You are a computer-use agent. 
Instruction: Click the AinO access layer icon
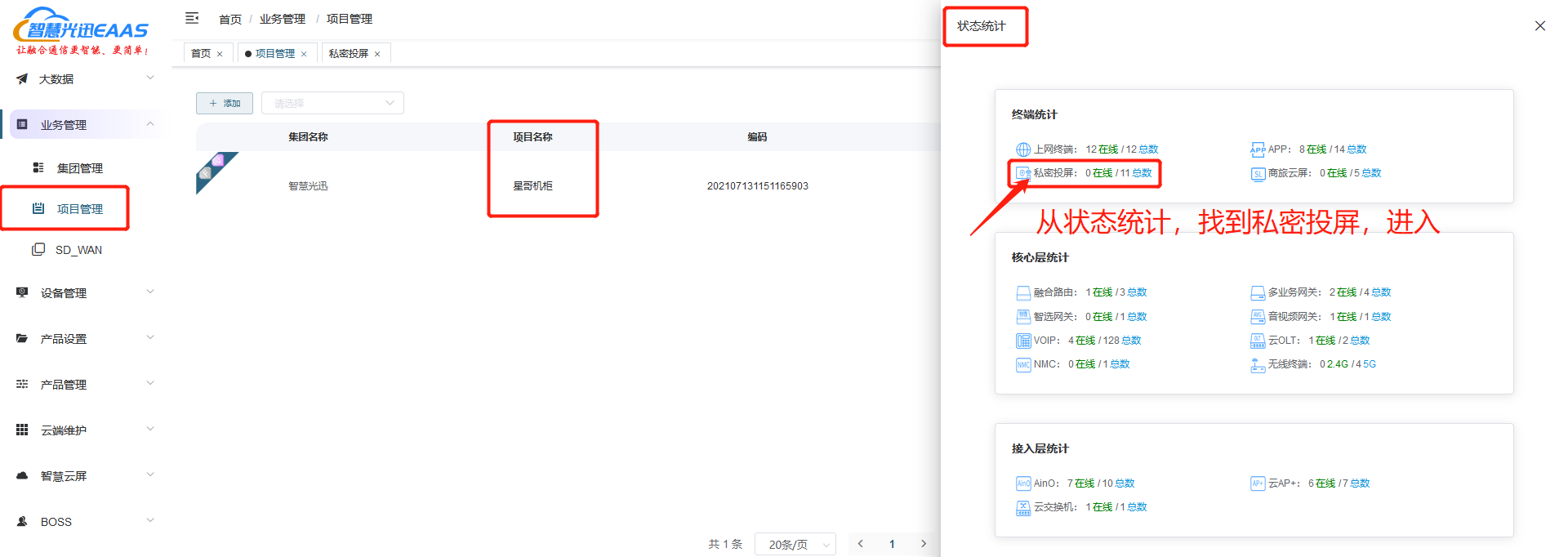[x=1022, y=483]
